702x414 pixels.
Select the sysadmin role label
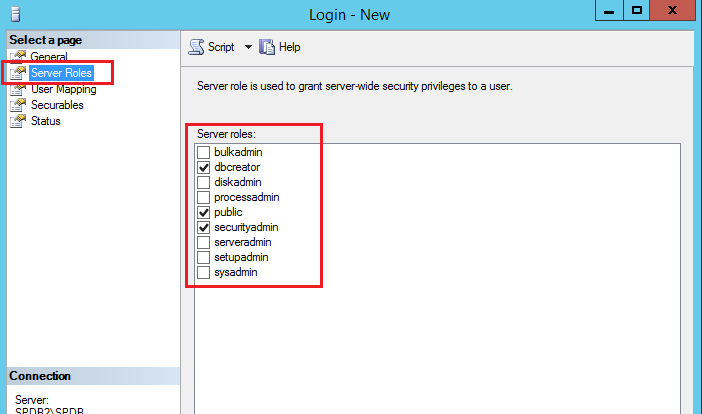[x=236, y=272]
